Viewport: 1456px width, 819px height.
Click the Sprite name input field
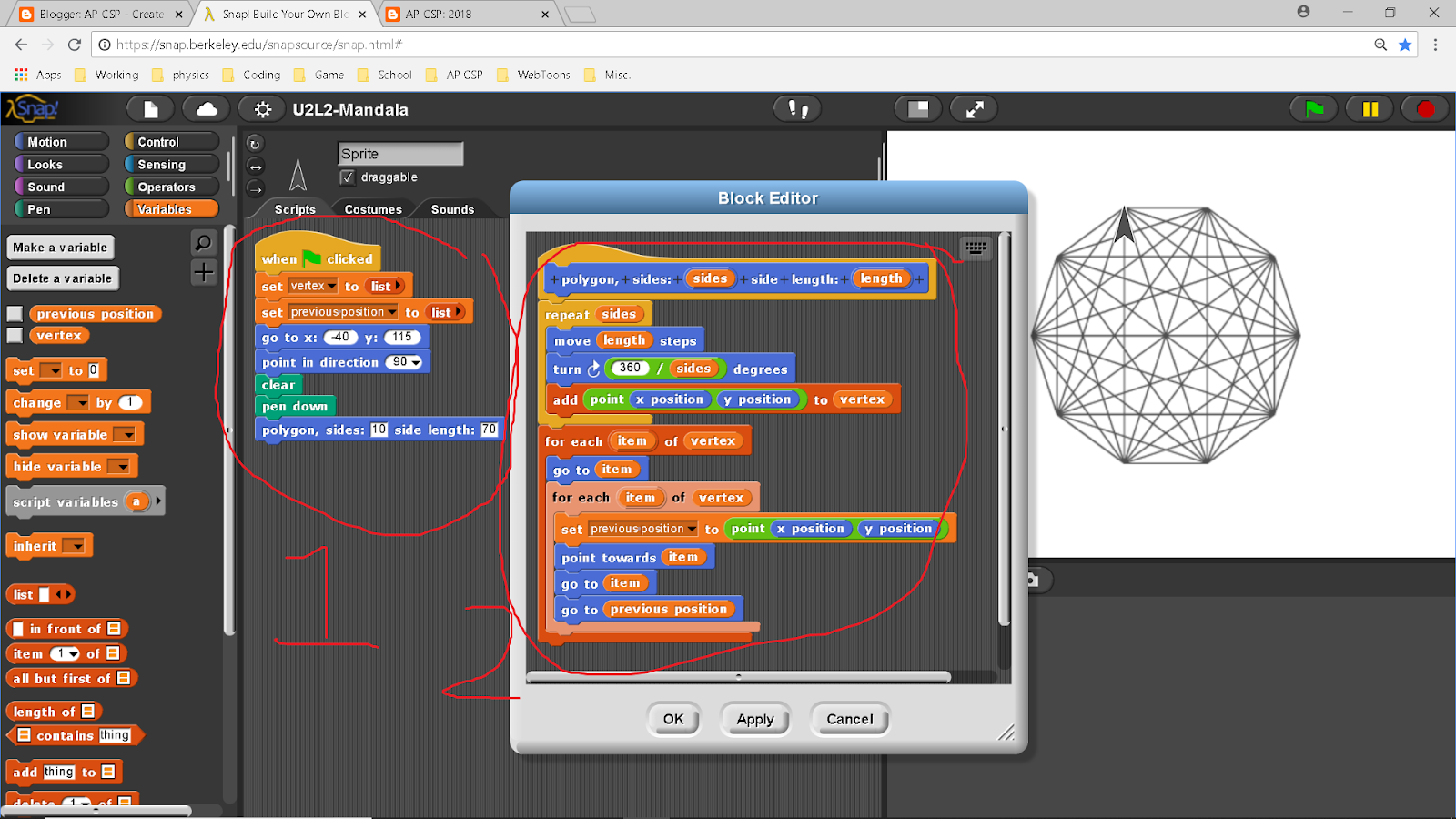coord(399,153)
